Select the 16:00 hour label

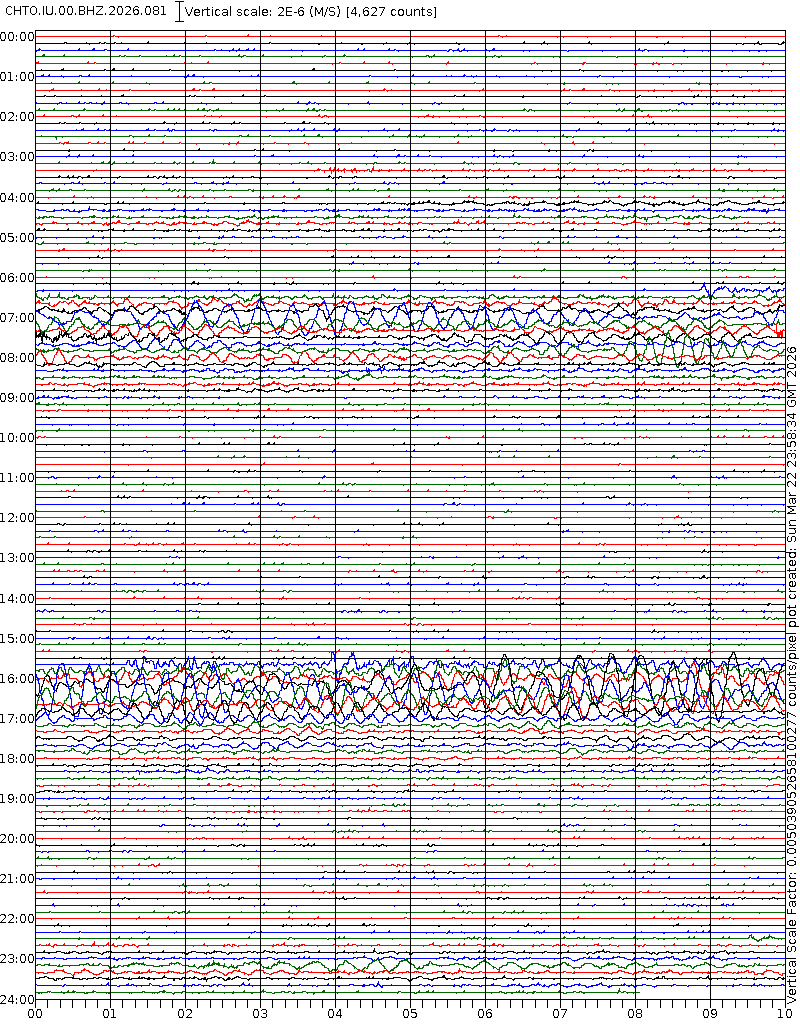[17, 679]
